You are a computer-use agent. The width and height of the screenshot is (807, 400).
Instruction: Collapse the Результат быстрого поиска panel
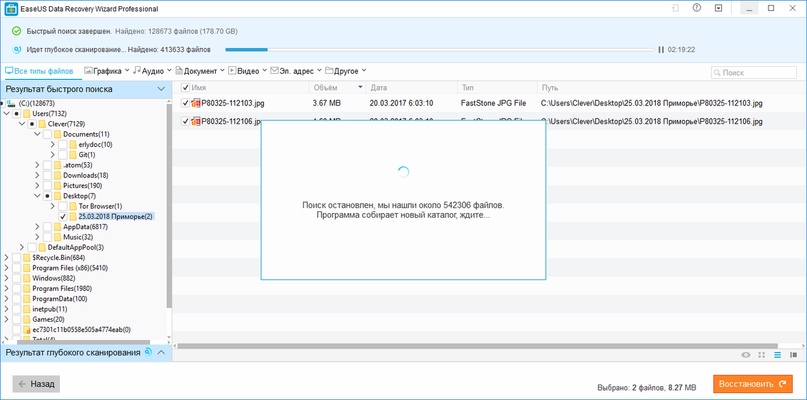[162, 89]
